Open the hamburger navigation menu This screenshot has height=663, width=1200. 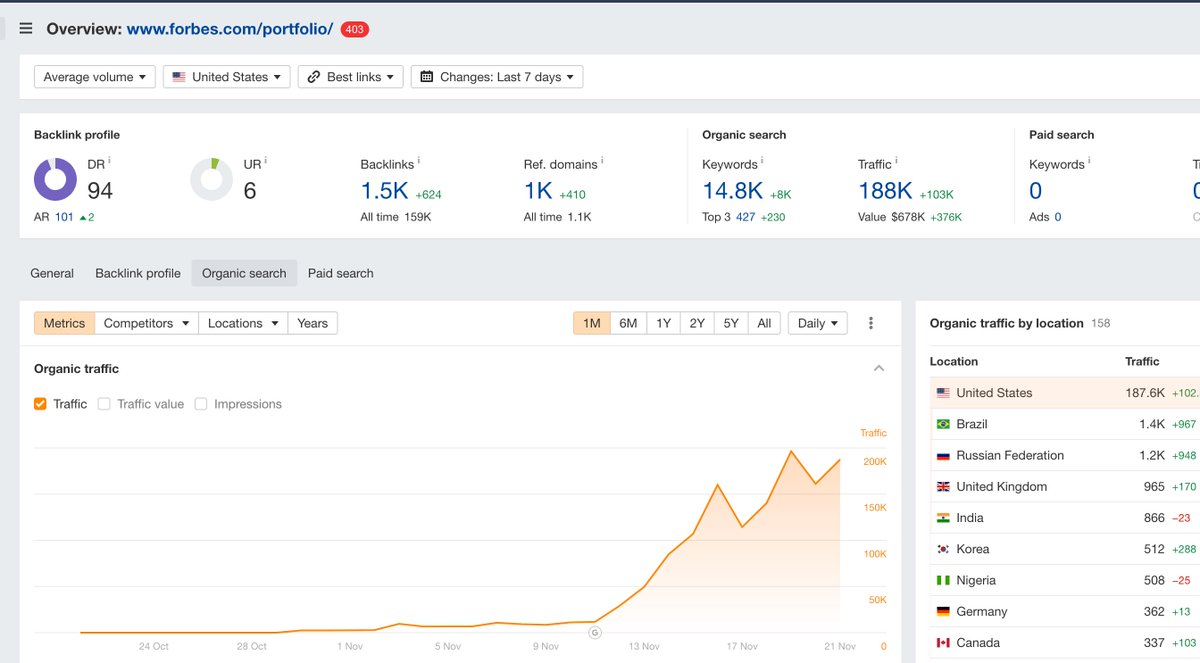[x=25, y=28]
